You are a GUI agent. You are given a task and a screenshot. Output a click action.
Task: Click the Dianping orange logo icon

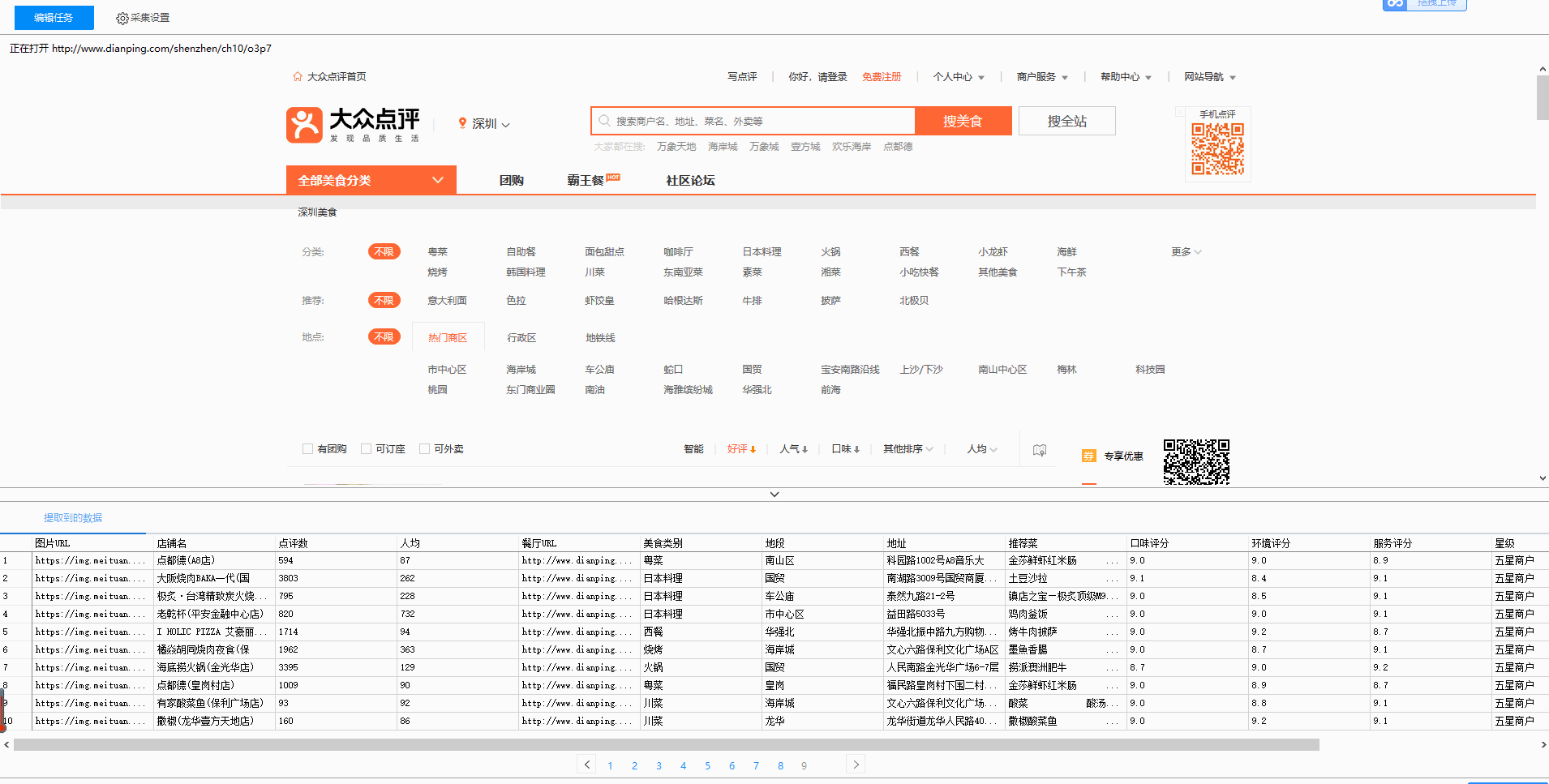pos(304,125)
